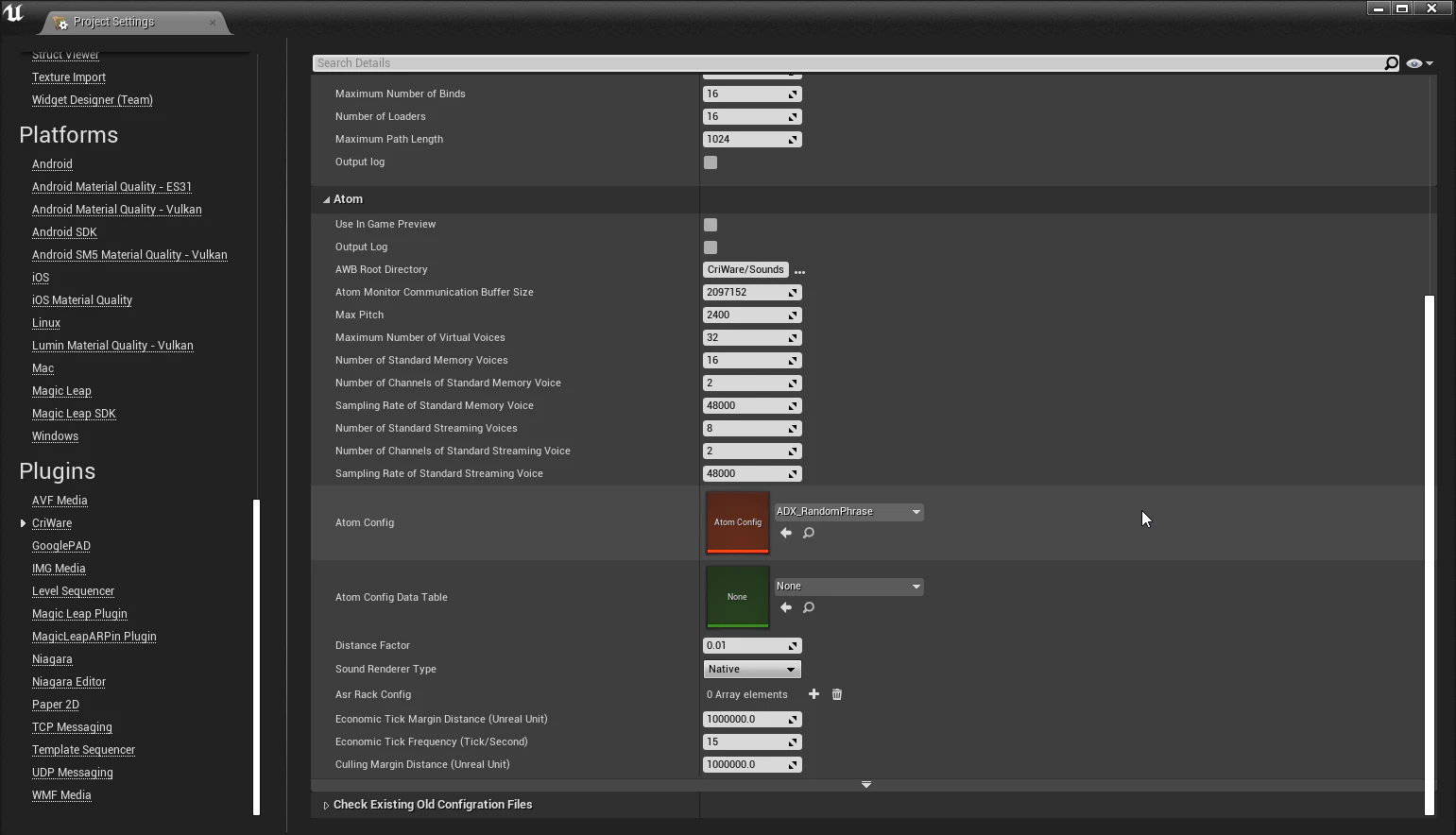Open Template Sequencer plugin settings

tap(83, 750)
